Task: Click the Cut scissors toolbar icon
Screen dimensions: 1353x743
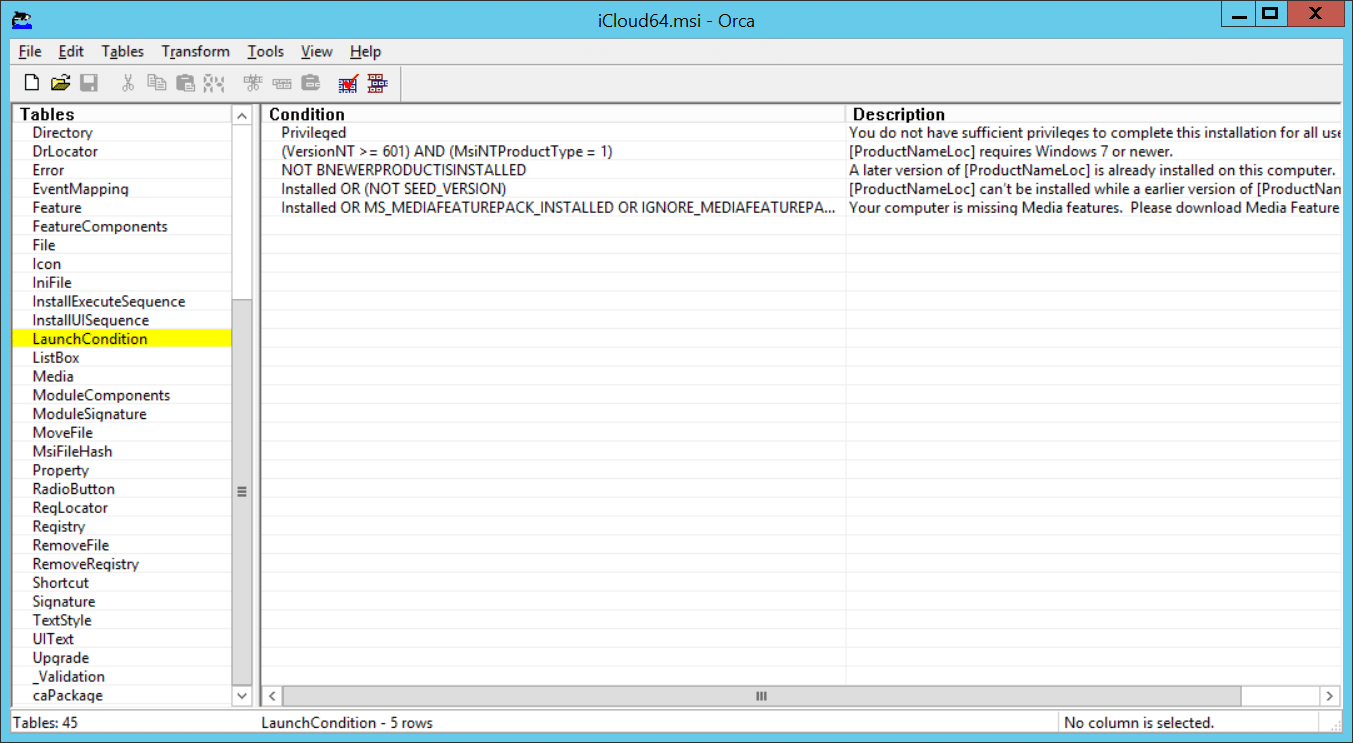Action: tap(128, 84)
